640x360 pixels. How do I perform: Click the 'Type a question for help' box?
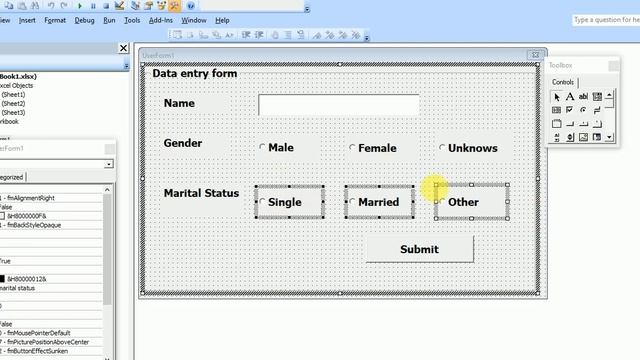pos(606,20)
